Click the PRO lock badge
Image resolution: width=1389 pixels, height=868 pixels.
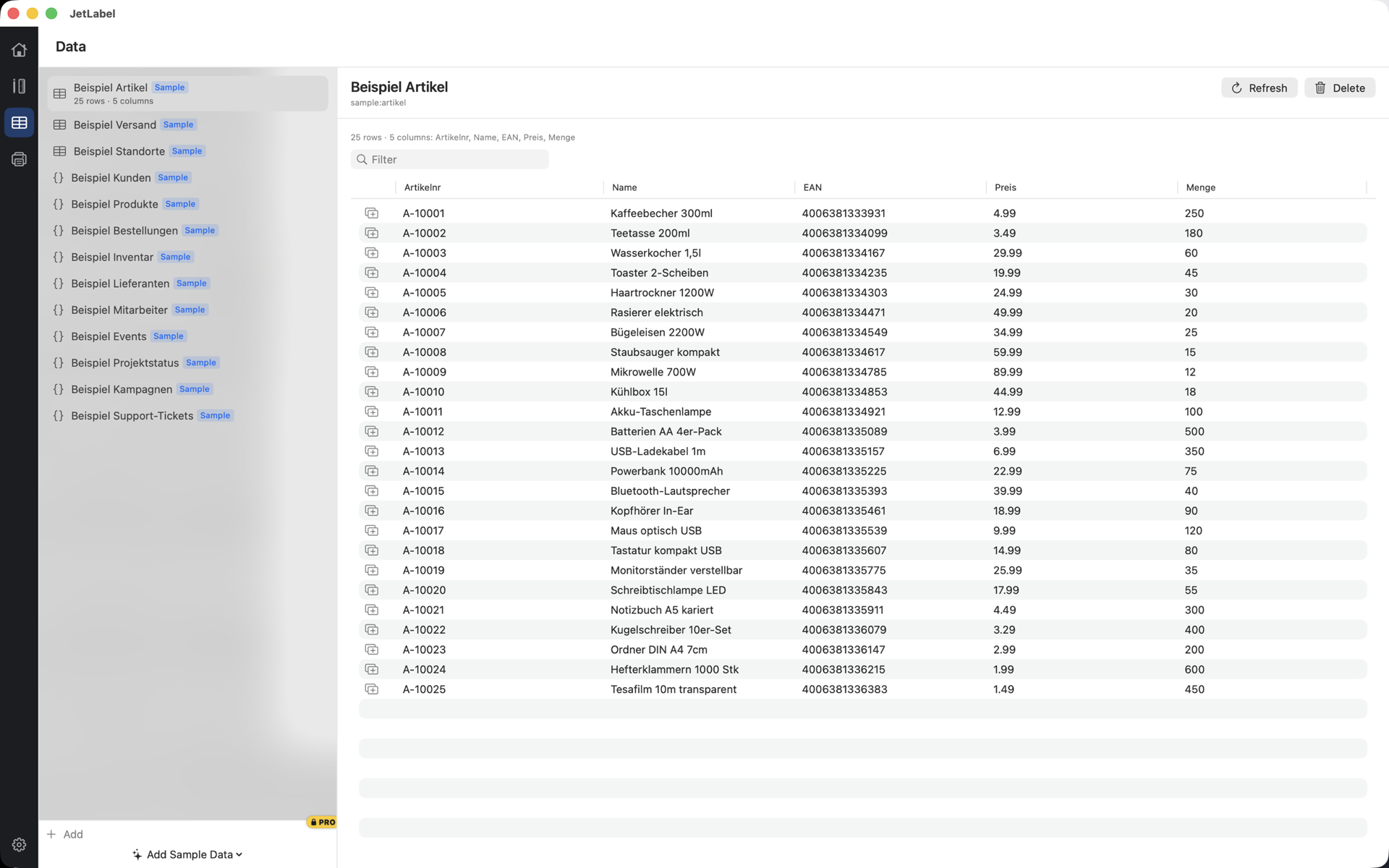[x=322, y=822]
